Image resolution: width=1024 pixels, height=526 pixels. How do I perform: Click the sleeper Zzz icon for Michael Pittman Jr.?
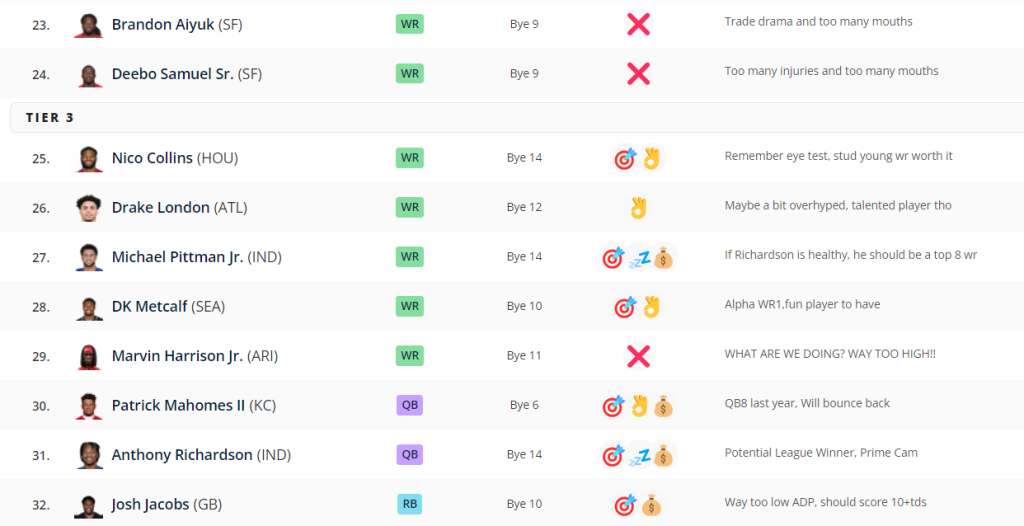(639, 258)
